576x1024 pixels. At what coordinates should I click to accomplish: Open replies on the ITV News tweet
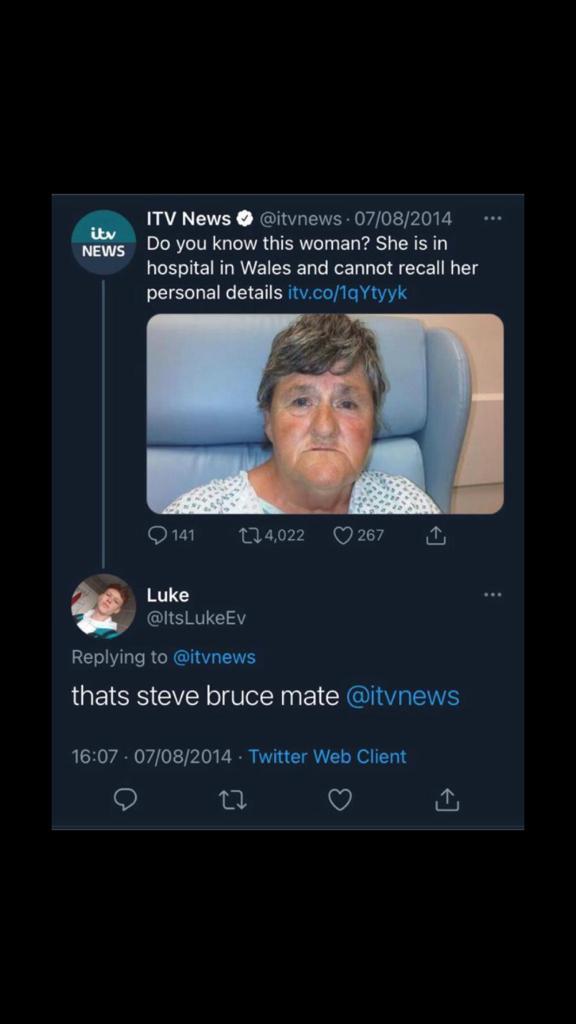click(171, 536)
